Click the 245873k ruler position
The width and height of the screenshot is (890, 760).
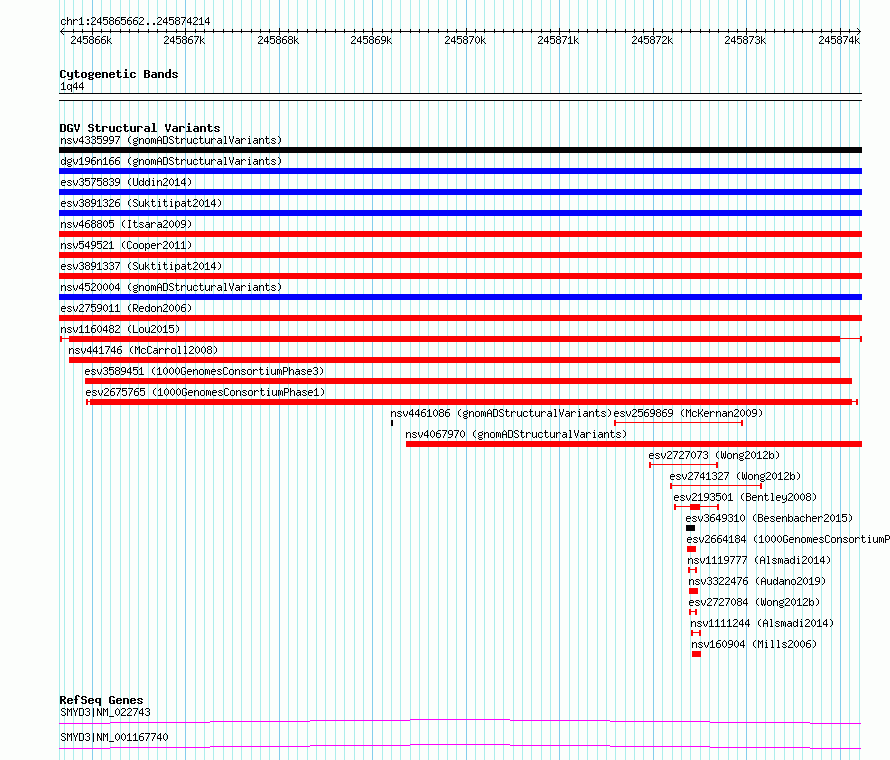tap(745, 40)
